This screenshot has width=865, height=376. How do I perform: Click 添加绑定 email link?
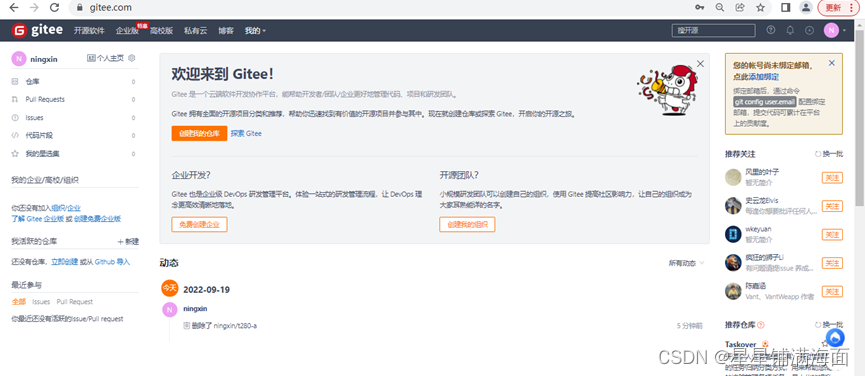click(x=764, y=77)
